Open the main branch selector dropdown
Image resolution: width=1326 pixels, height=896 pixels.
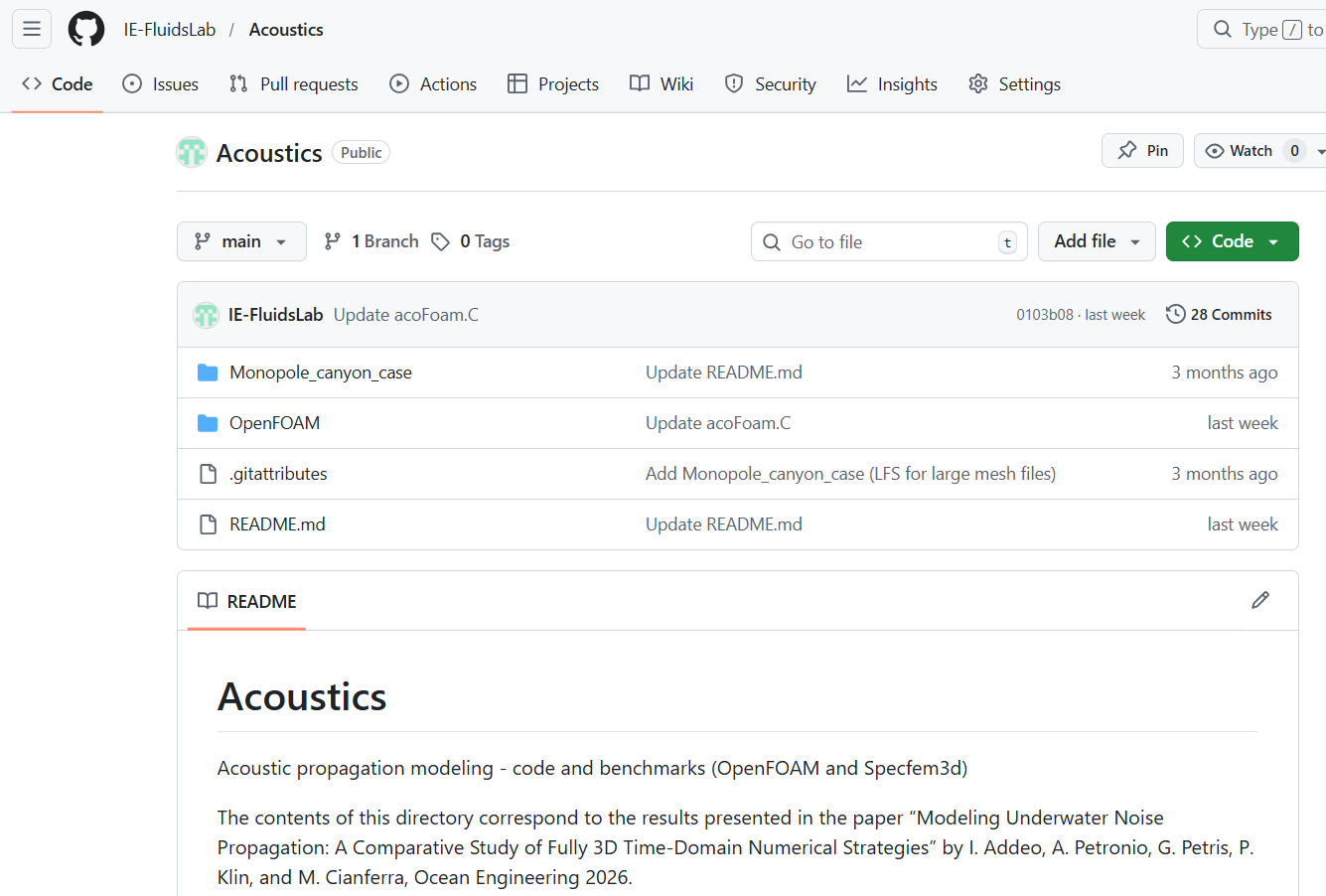tap(241, 240)
